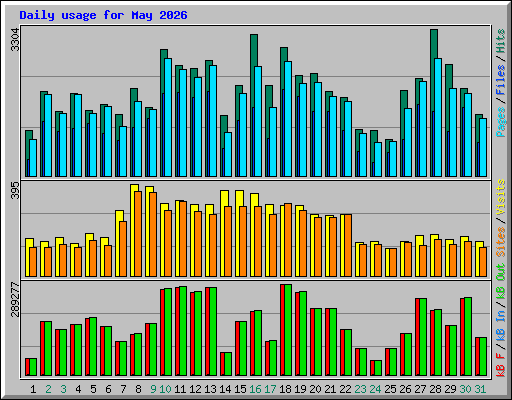Click the 3304 value on the hits axis
Image resolution: width=512 pixels, height=400 pixels.
15,40
